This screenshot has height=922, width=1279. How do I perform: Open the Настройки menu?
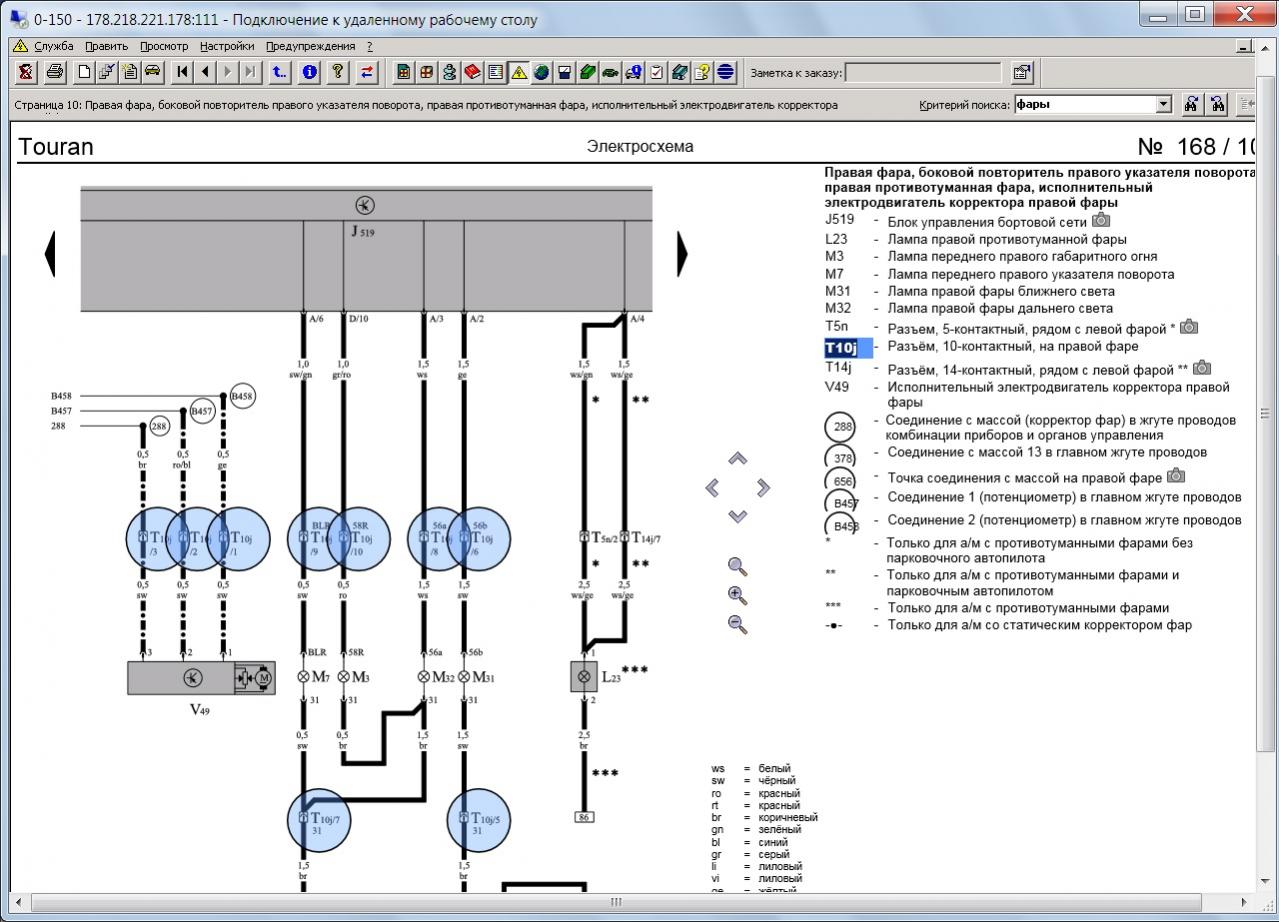point(227,46)
